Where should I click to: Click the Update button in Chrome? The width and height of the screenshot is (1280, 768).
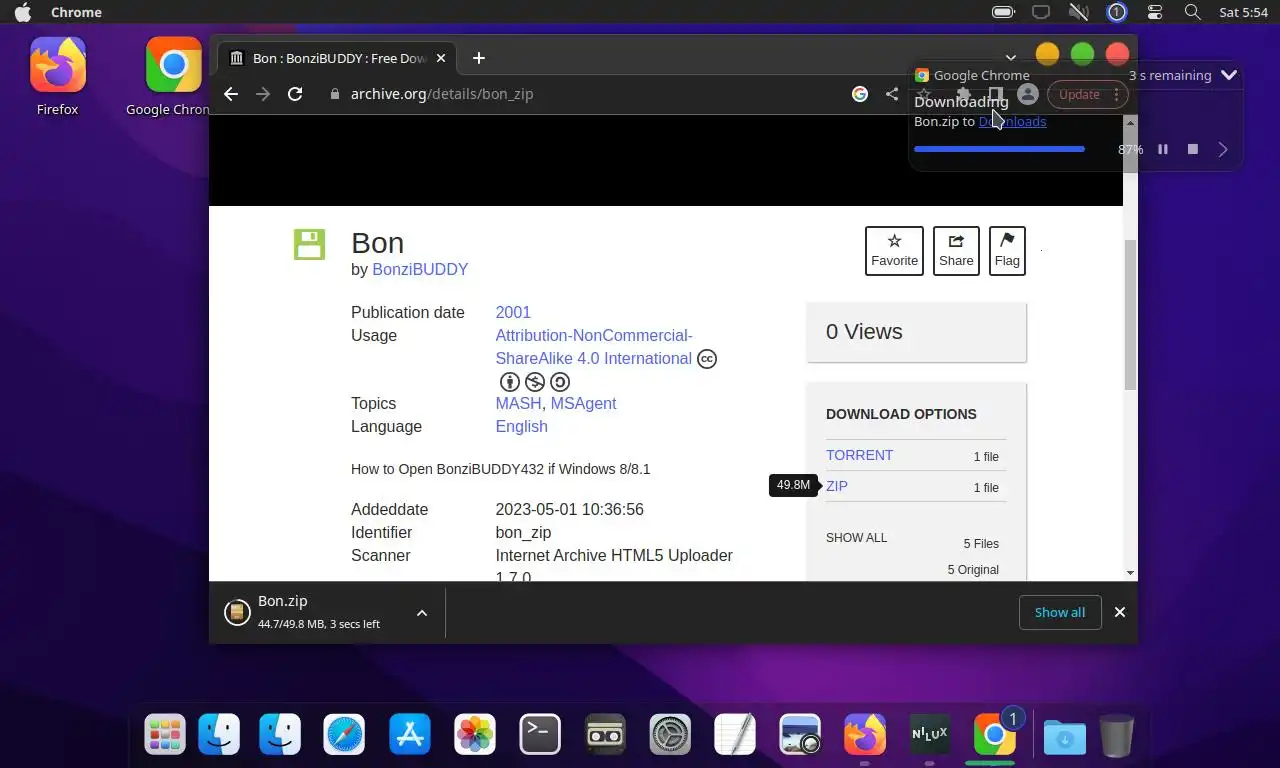[1079, 94]
